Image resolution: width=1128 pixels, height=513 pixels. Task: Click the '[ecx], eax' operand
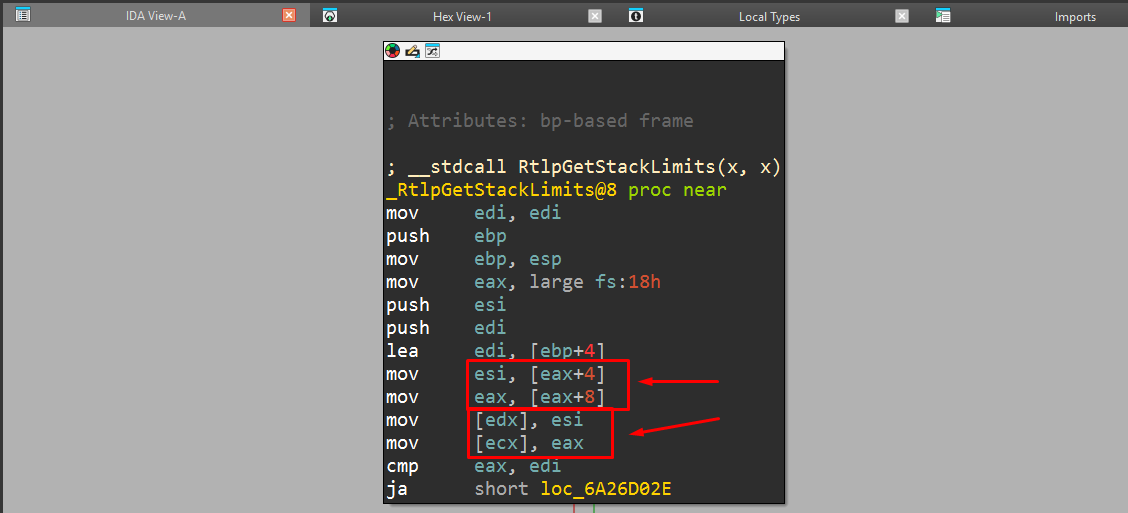(x=529, y=443)
